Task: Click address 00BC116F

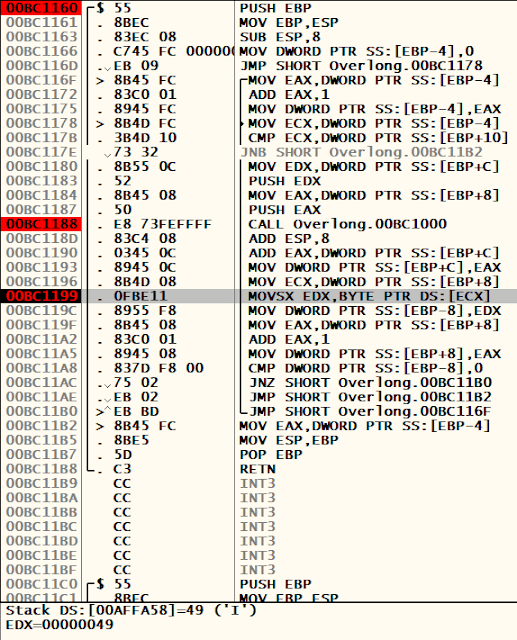Action: click(x=41, y=80)
